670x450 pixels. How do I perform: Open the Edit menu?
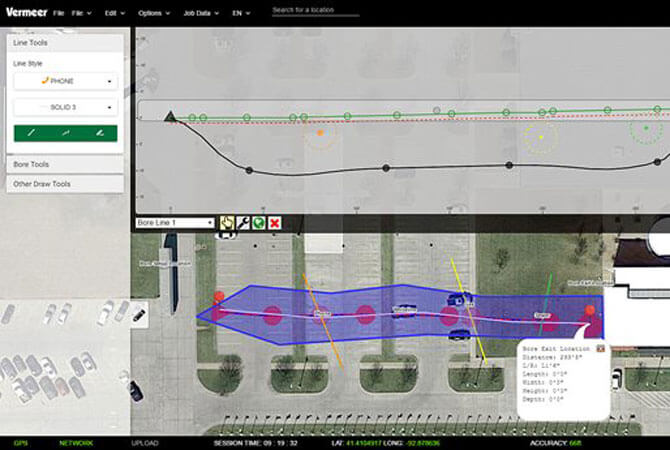pos(112,14)
